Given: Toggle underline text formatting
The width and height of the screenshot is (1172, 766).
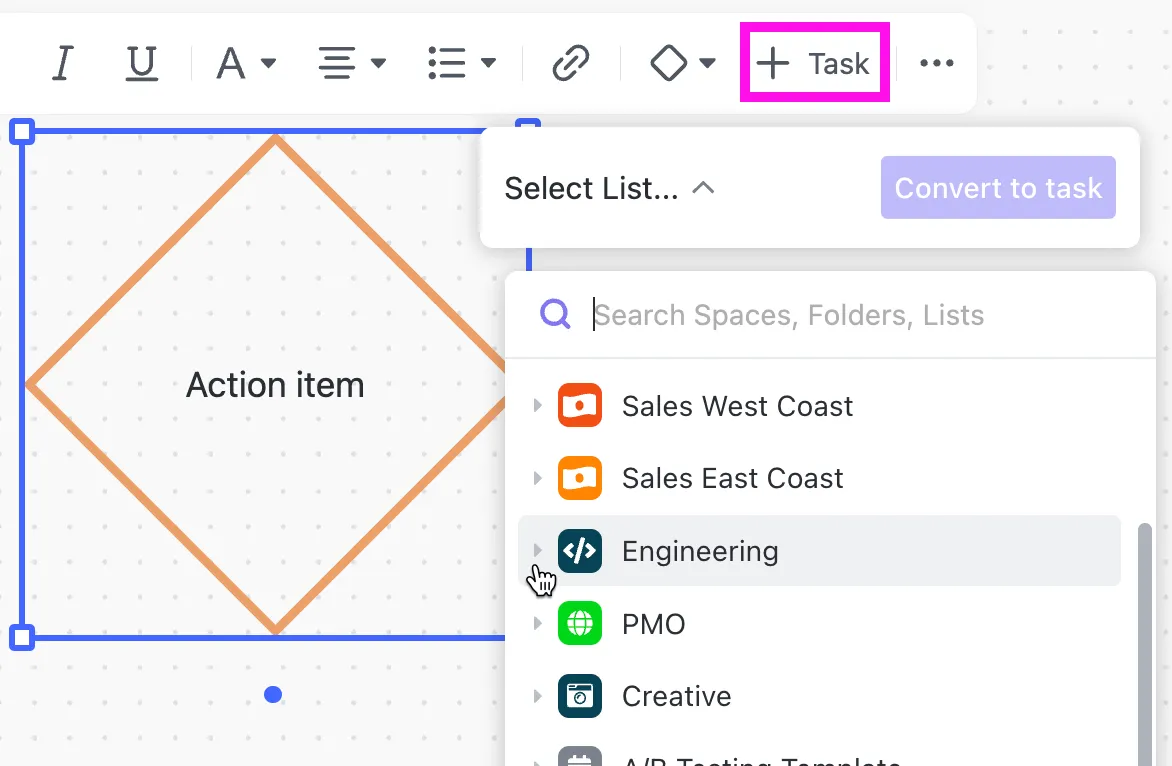Looking at the screenshot, I should click(x=141, y=63).
